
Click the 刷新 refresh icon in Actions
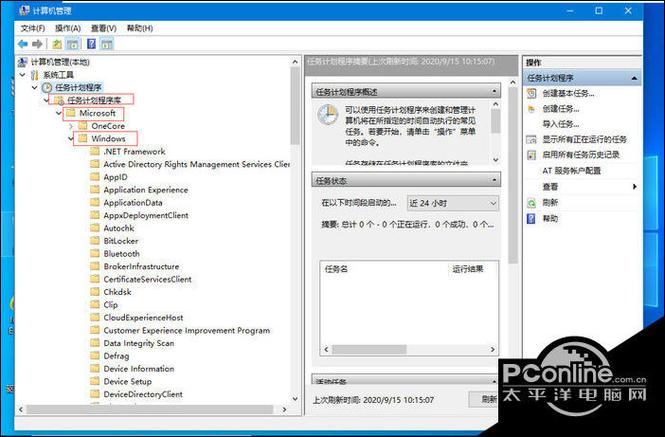tap(531, 203)
